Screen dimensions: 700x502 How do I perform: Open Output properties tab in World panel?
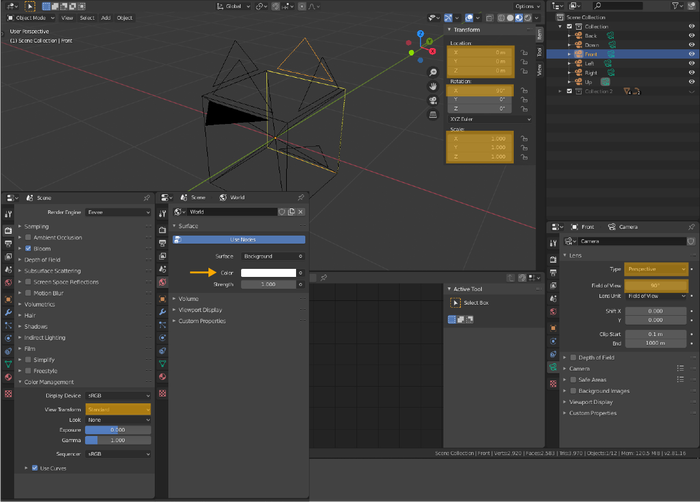pyautogui.click(x=162, y=243)
